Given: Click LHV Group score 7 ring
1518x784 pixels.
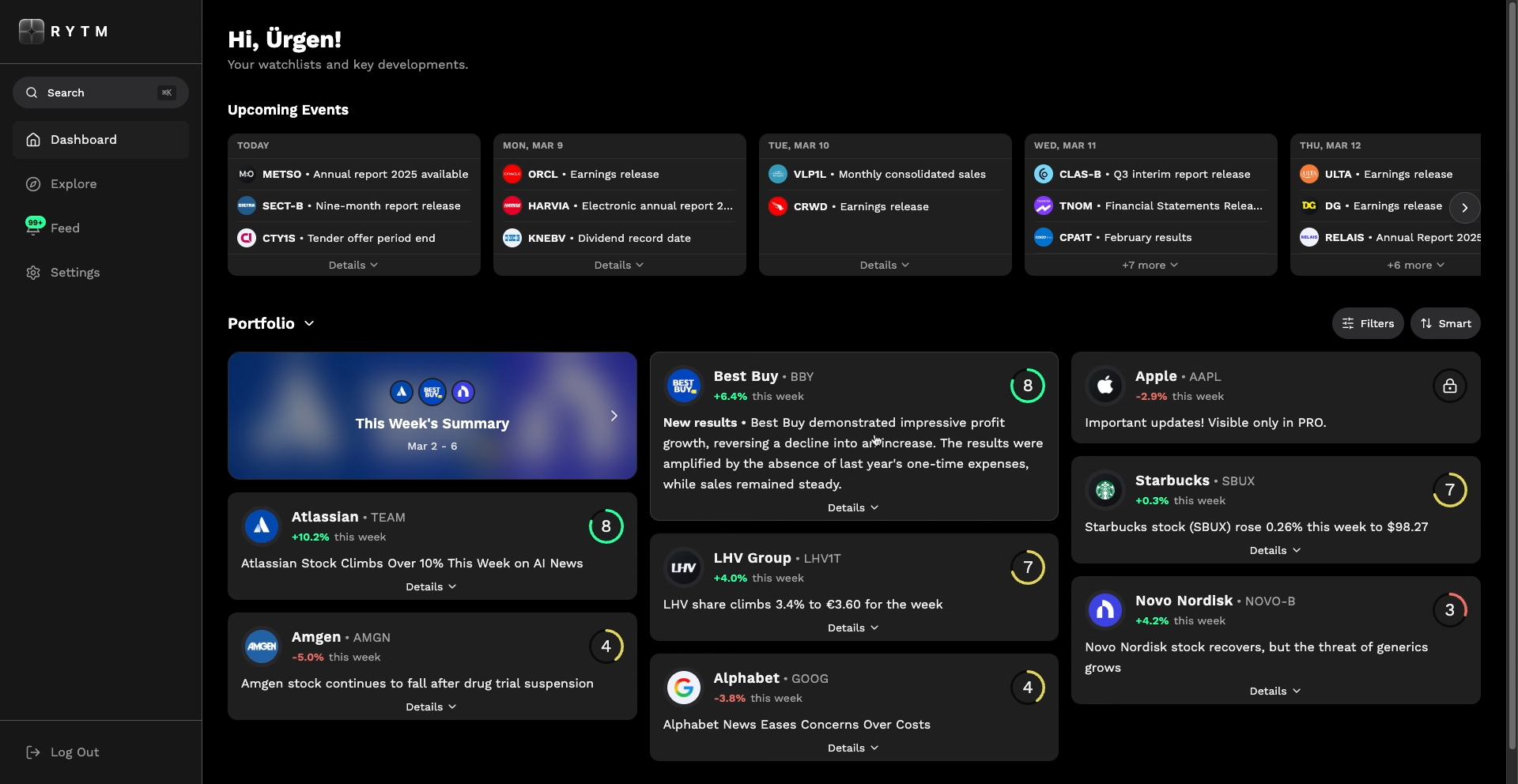Looking at the screenshot, I should click(1028, 567).
